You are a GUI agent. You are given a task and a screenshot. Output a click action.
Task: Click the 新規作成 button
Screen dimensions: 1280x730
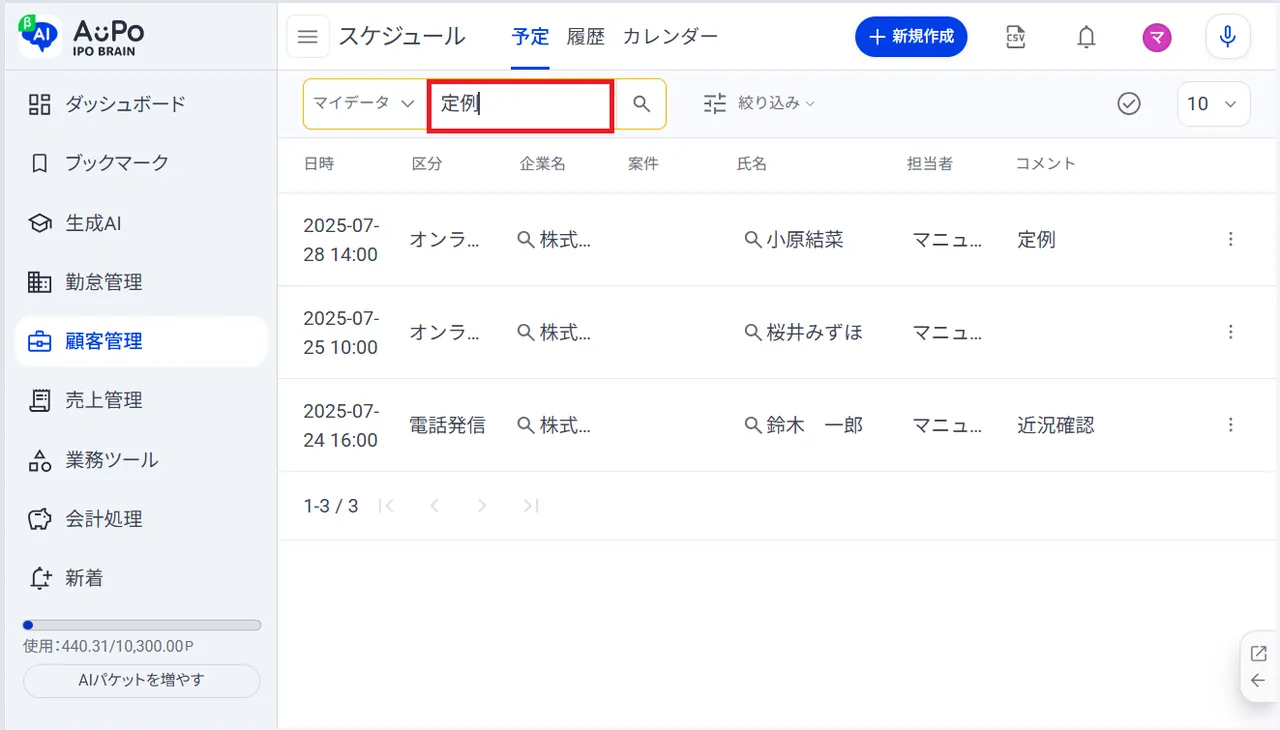click(911, 37)
